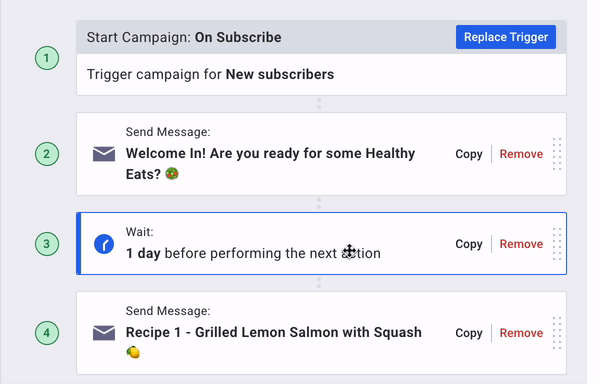Screen dimensions: 600x384
Task: Copy the Recipe 1 Grilled Lemon Salmon step
Action: point(469,333)
